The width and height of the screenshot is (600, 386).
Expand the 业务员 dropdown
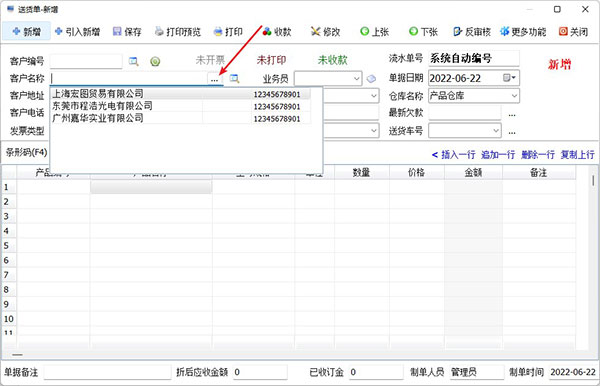click(x=356, y=79)
